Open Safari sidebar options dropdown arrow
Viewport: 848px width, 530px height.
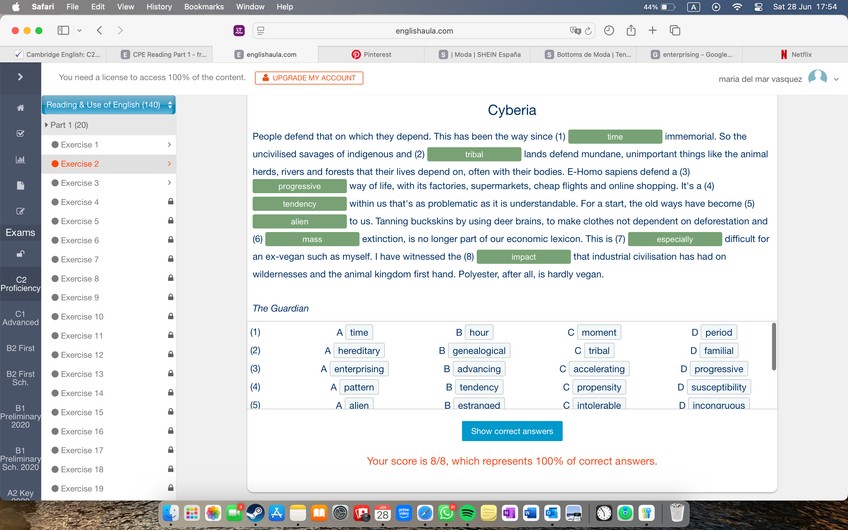pos(80,30)
